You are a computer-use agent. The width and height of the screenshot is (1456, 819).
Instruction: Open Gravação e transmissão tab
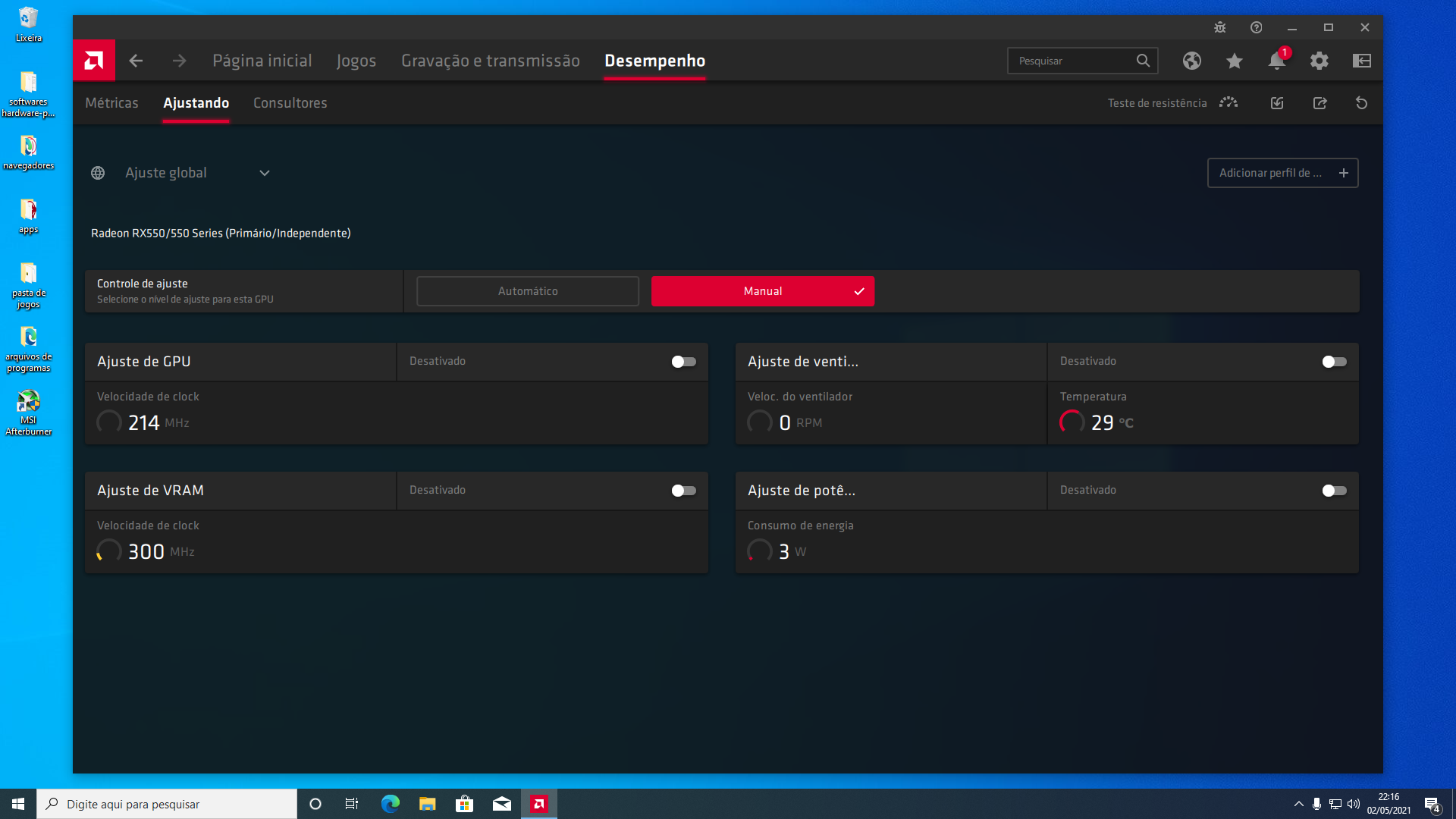pos(491,61)
